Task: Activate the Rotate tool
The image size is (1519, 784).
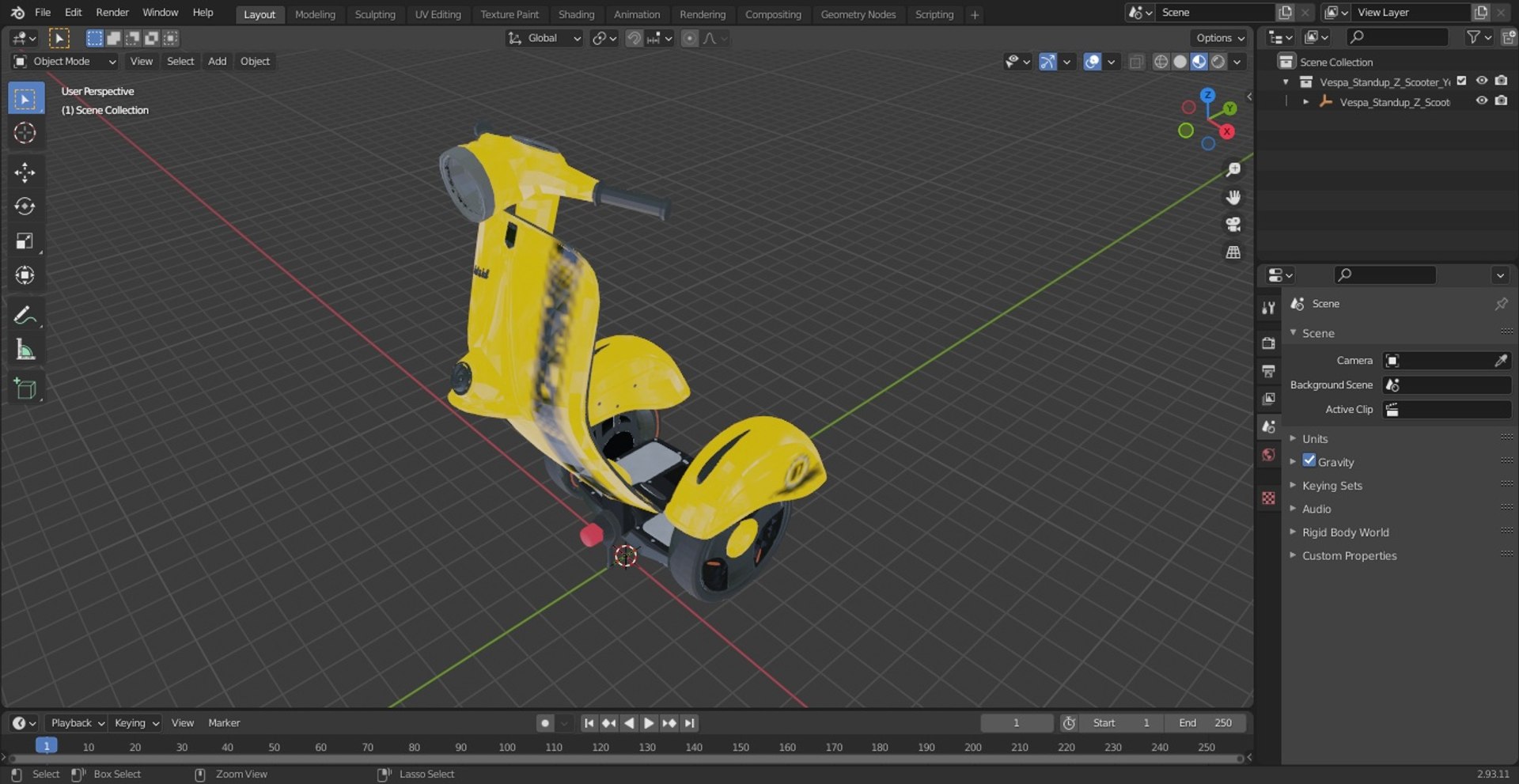Action: click(x=25, y=206)
